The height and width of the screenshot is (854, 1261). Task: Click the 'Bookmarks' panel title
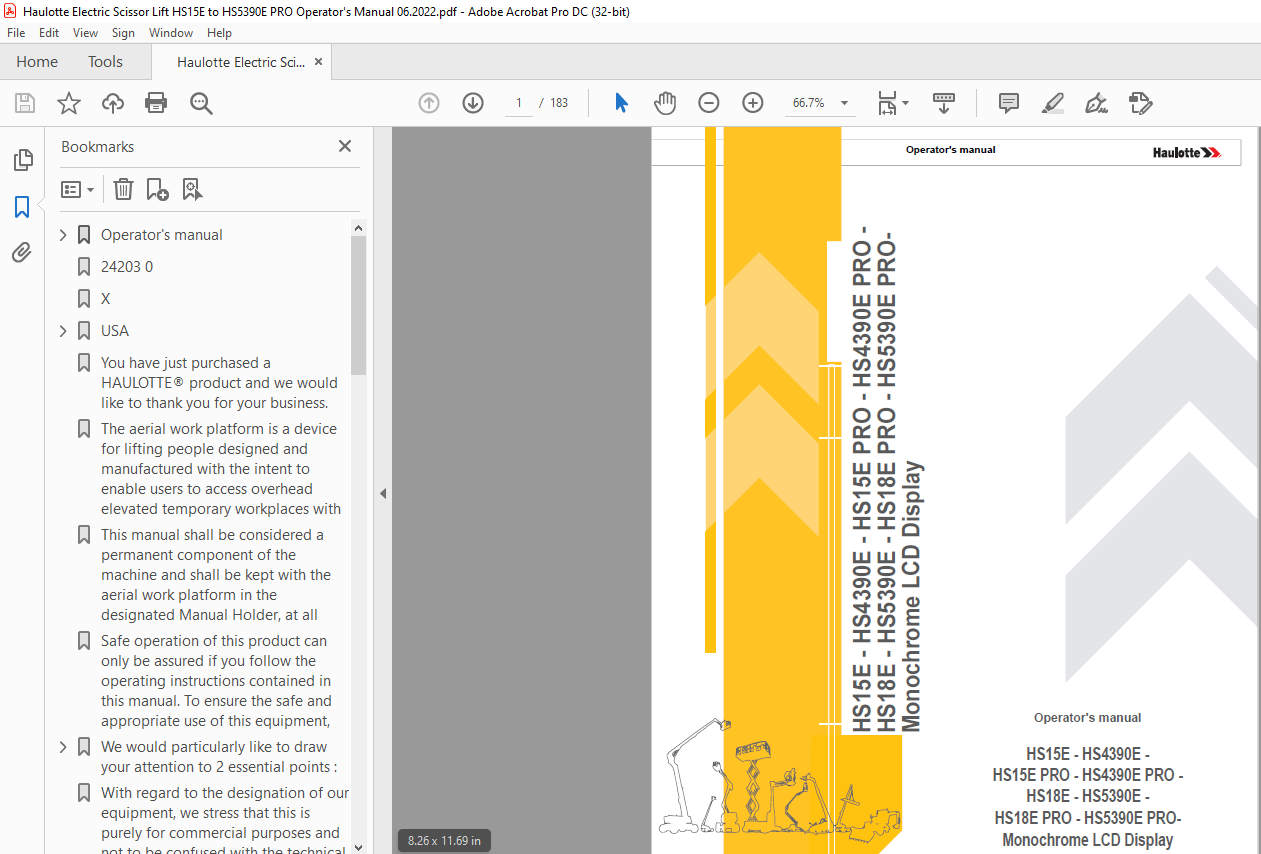pyautogui.click(x=97, y=146)
